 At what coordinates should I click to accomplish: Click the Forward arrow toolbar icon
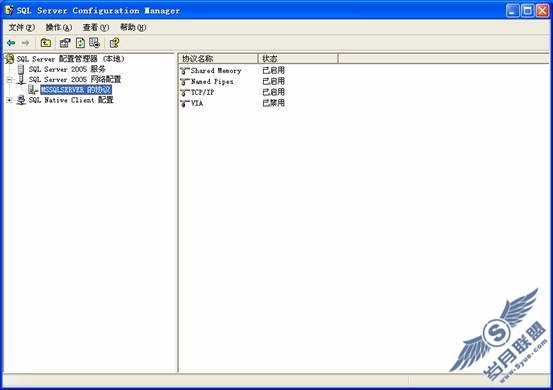point(25,43)
